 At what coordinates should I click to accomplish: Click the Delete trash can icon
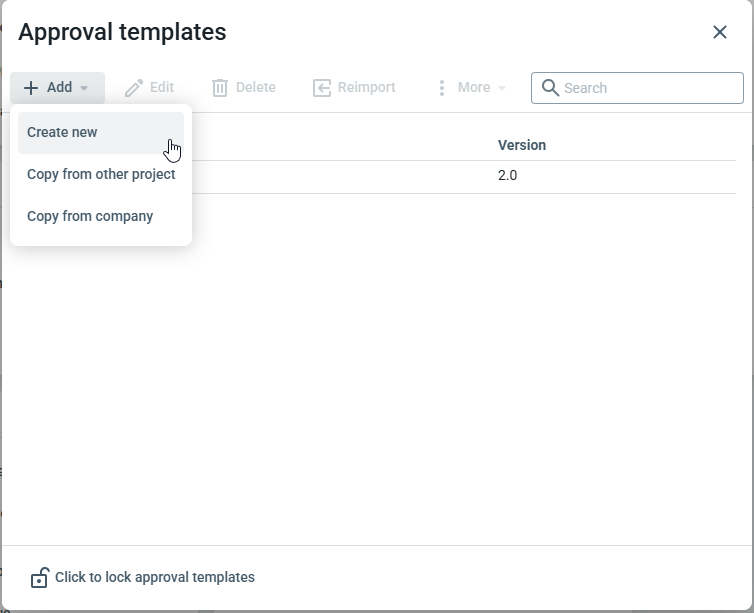[220, 88]
